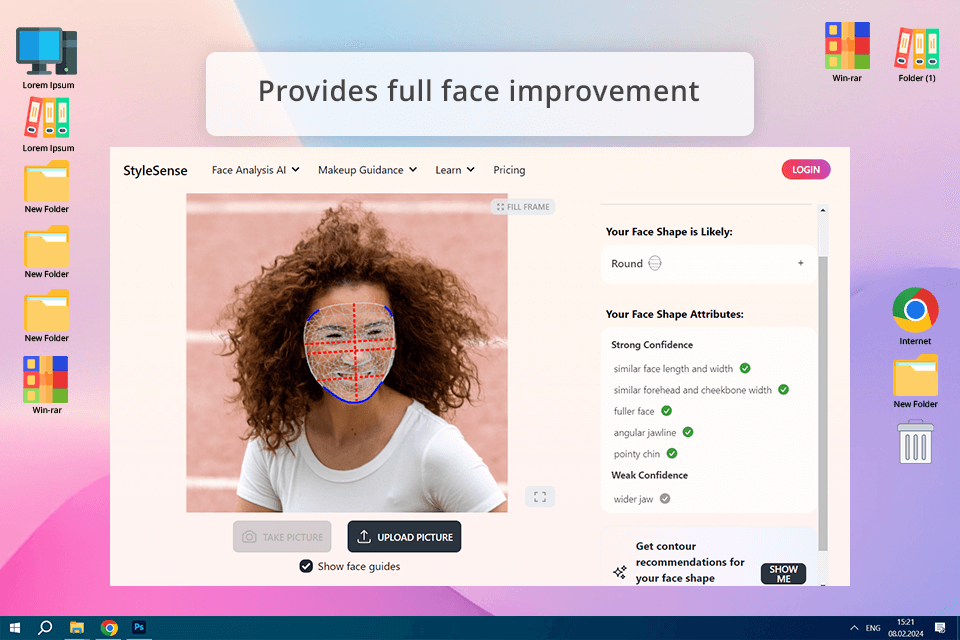
Task: Click the FILL FRAME button
Action: (x=523, y=207)
